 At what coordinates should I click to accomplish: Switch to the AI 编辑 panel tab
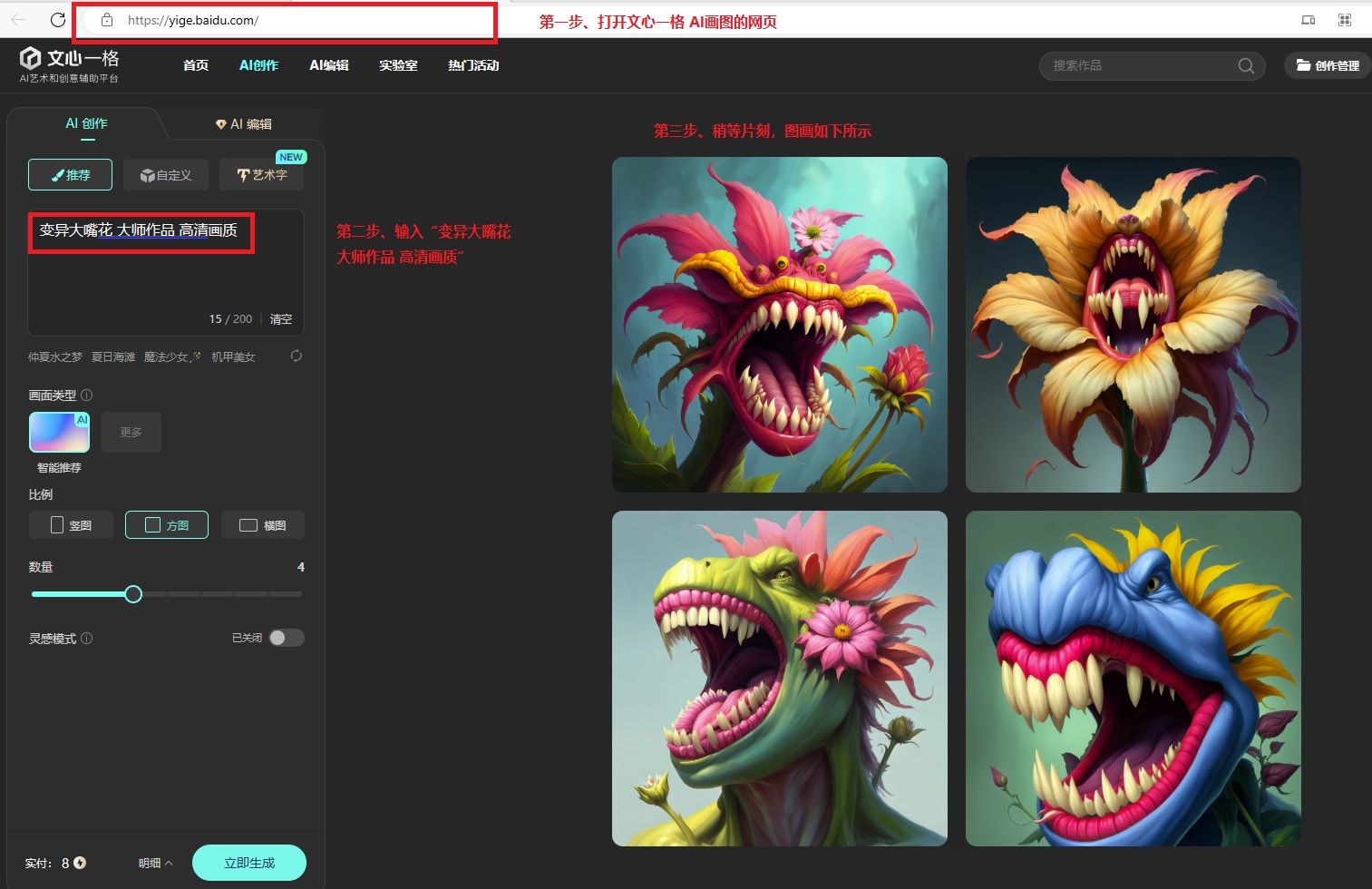click(244, 124)
